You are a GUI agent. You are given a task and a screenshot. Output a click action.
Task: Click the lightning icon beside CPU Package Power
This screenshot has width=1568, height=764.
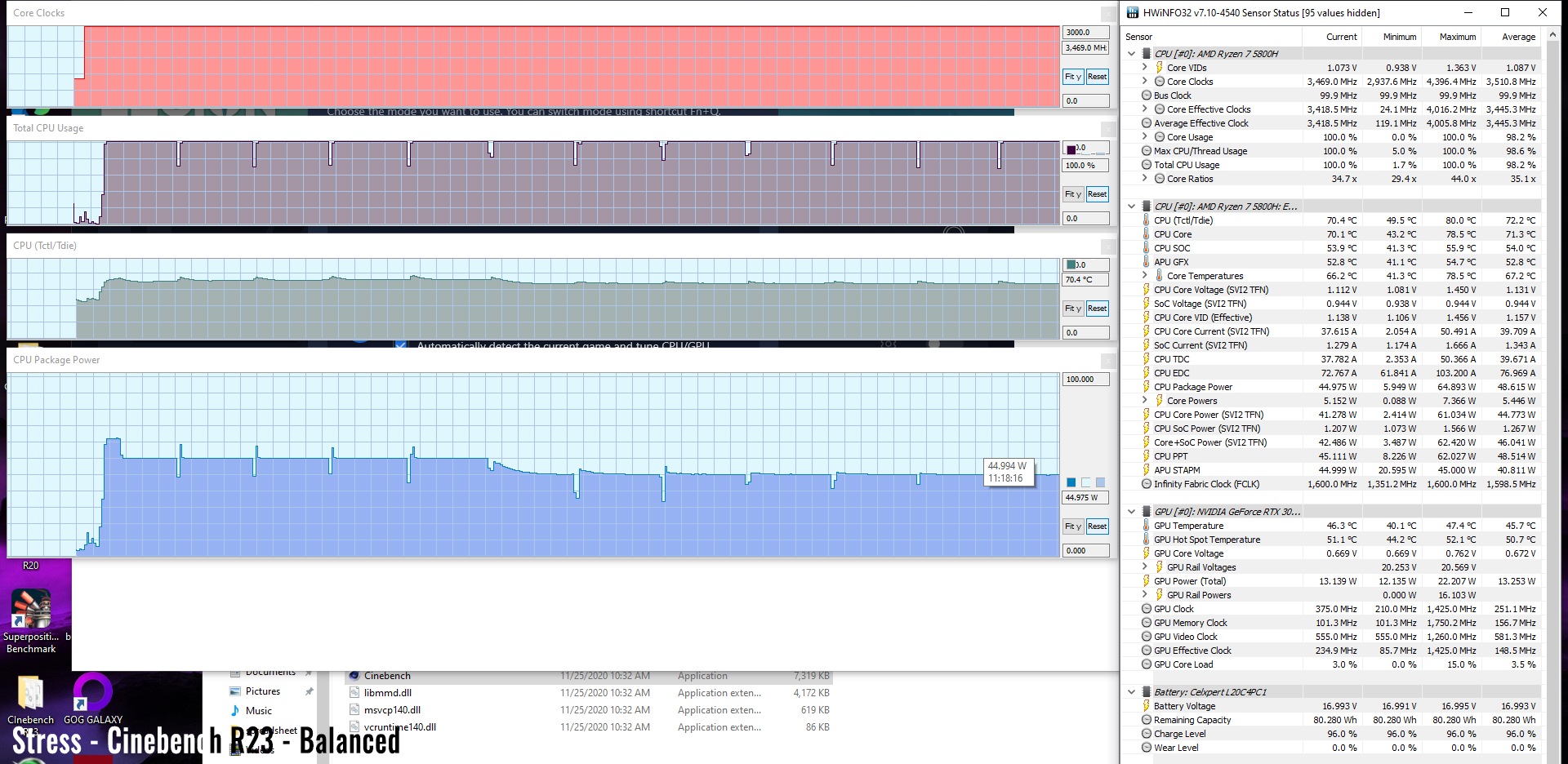(1147, 387)
